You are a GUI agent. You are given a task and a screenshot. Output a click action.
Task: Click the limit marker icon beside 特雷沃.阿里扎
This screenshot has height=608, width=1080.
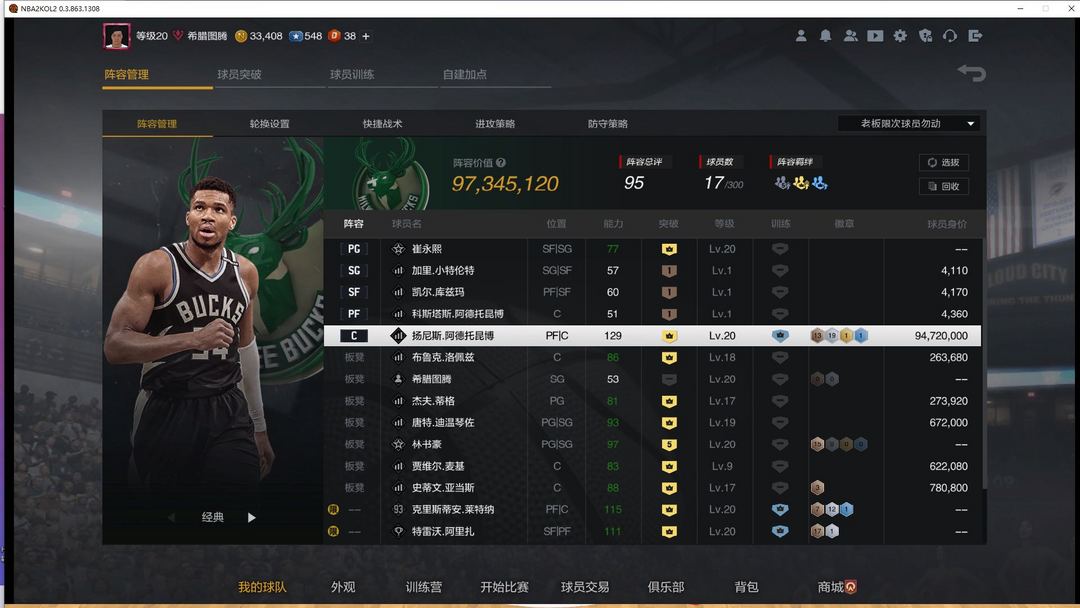(x=333, y=531)
